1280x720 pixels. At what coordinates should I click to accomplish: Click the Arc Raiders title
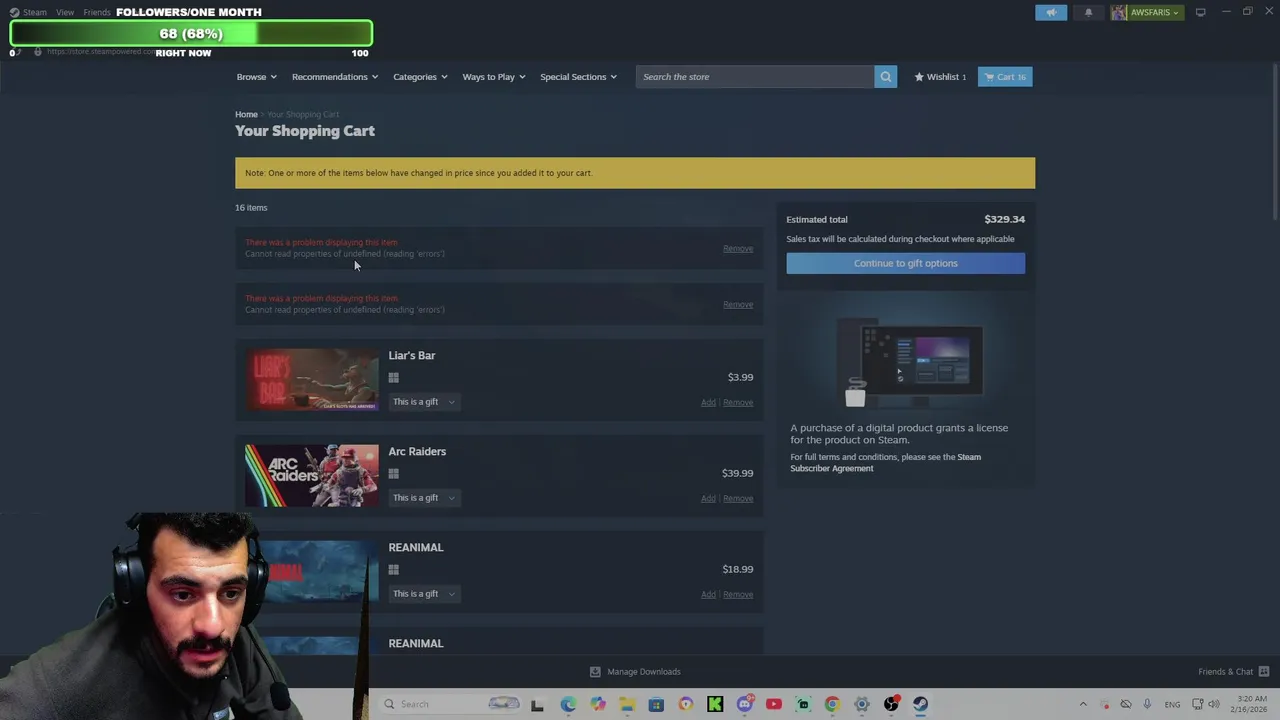pos(417,452)
